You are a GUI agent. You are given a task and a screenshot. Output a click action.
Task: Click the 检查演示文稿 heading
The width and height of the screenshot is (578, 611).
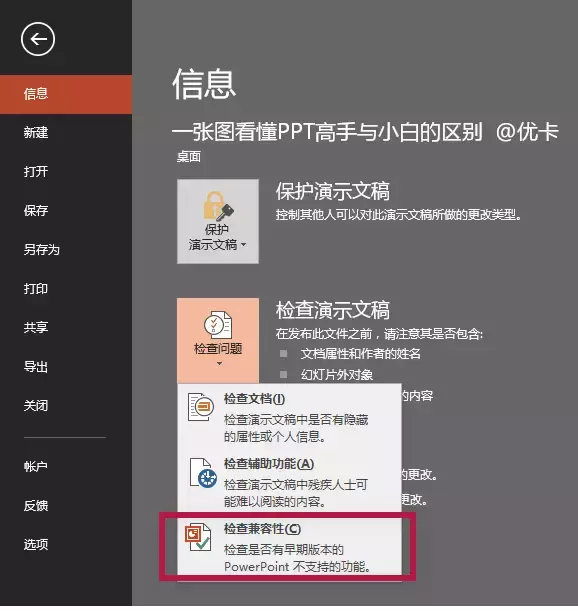(332, 310)
